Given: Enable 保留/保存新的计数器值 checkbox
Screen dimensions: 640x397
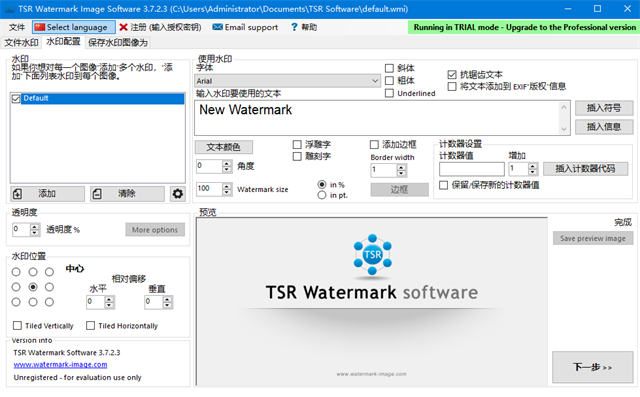Looking at the screenshot, I should [x=444, y=185].
